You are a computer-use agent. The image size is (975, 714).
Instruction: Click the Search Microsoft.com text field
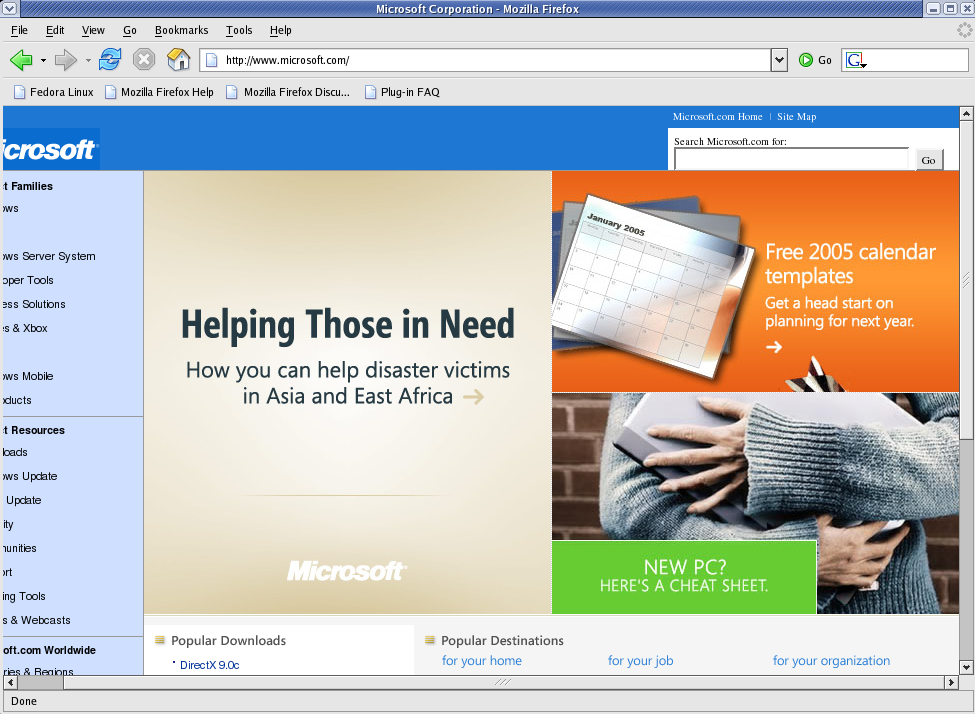click(791, 159)
